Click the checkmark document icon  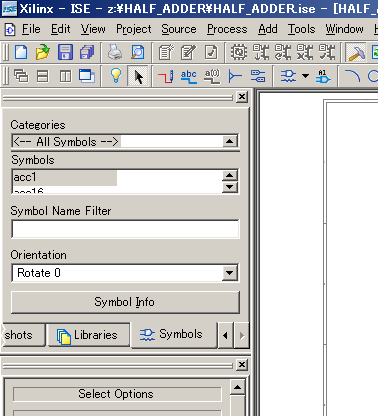point(211,52)
